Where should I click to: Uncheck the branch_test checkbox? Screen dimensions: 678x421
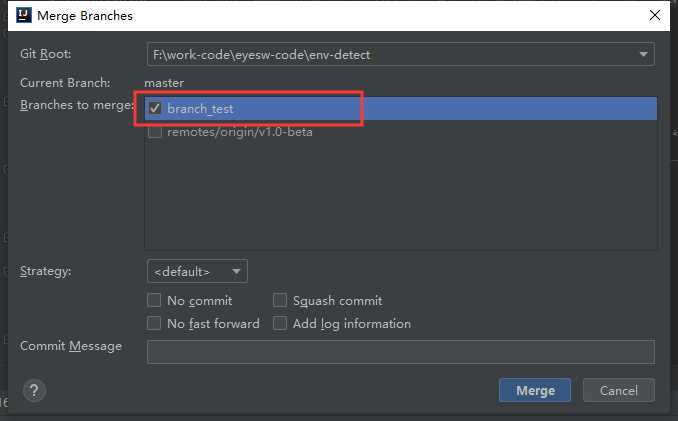[155, 108]
